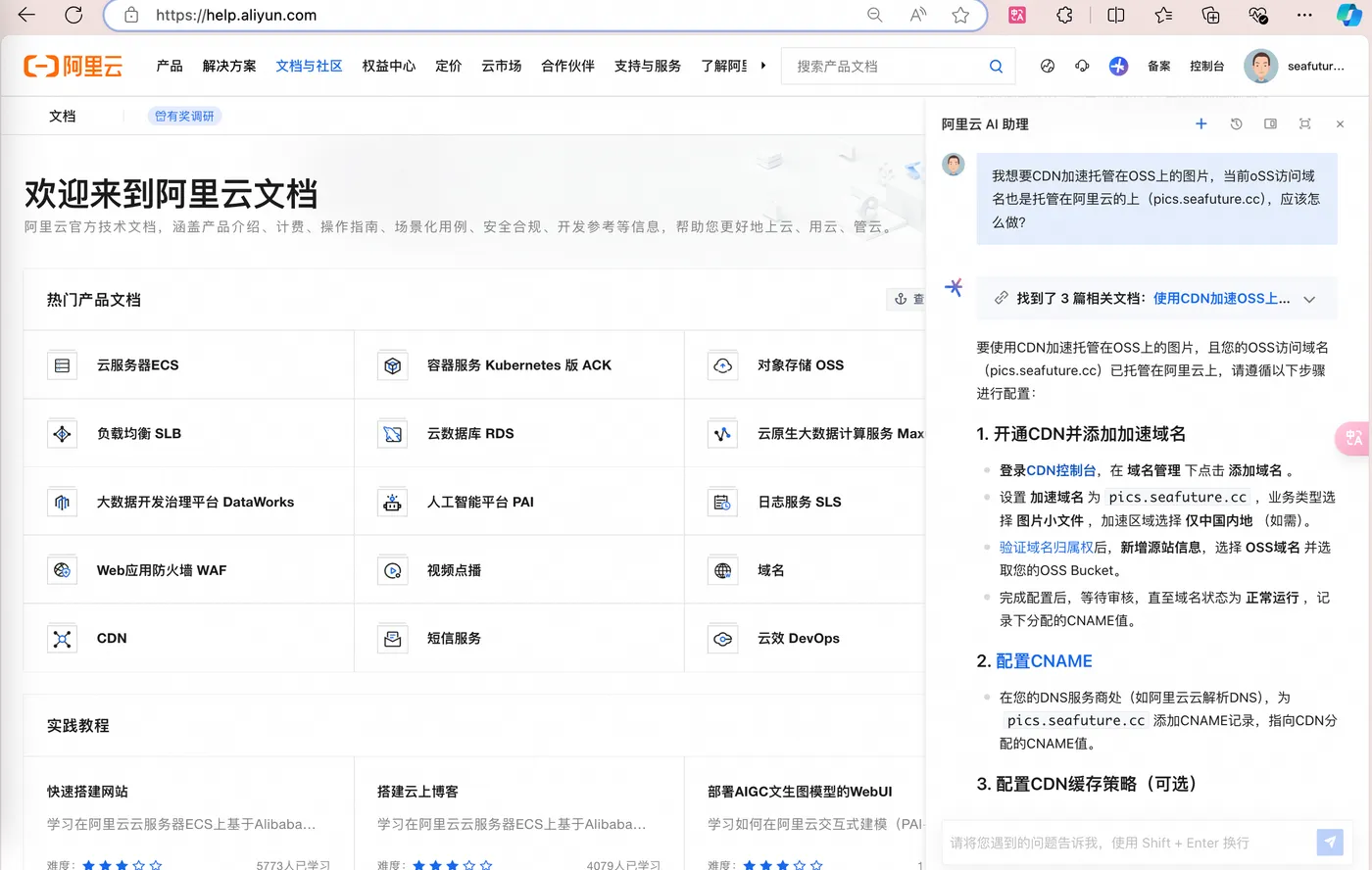Click into the 搜索产品文档 search field
The width and height of the screenshot is (1372, 870).
point(887,66)
